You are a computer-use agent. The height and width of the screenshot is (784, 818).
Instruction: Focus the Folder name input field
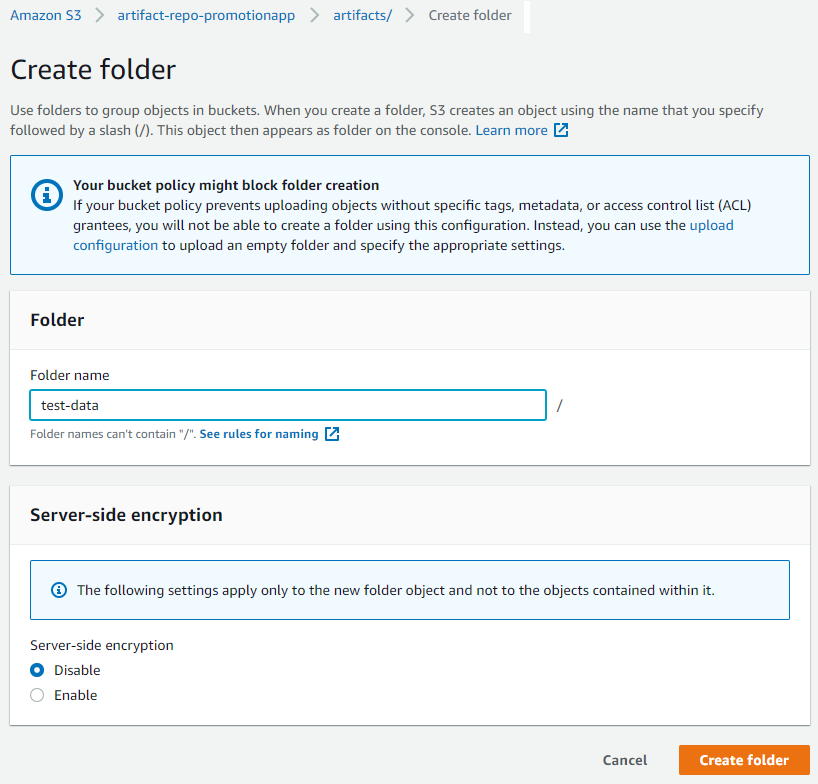(x=288, y=405)
